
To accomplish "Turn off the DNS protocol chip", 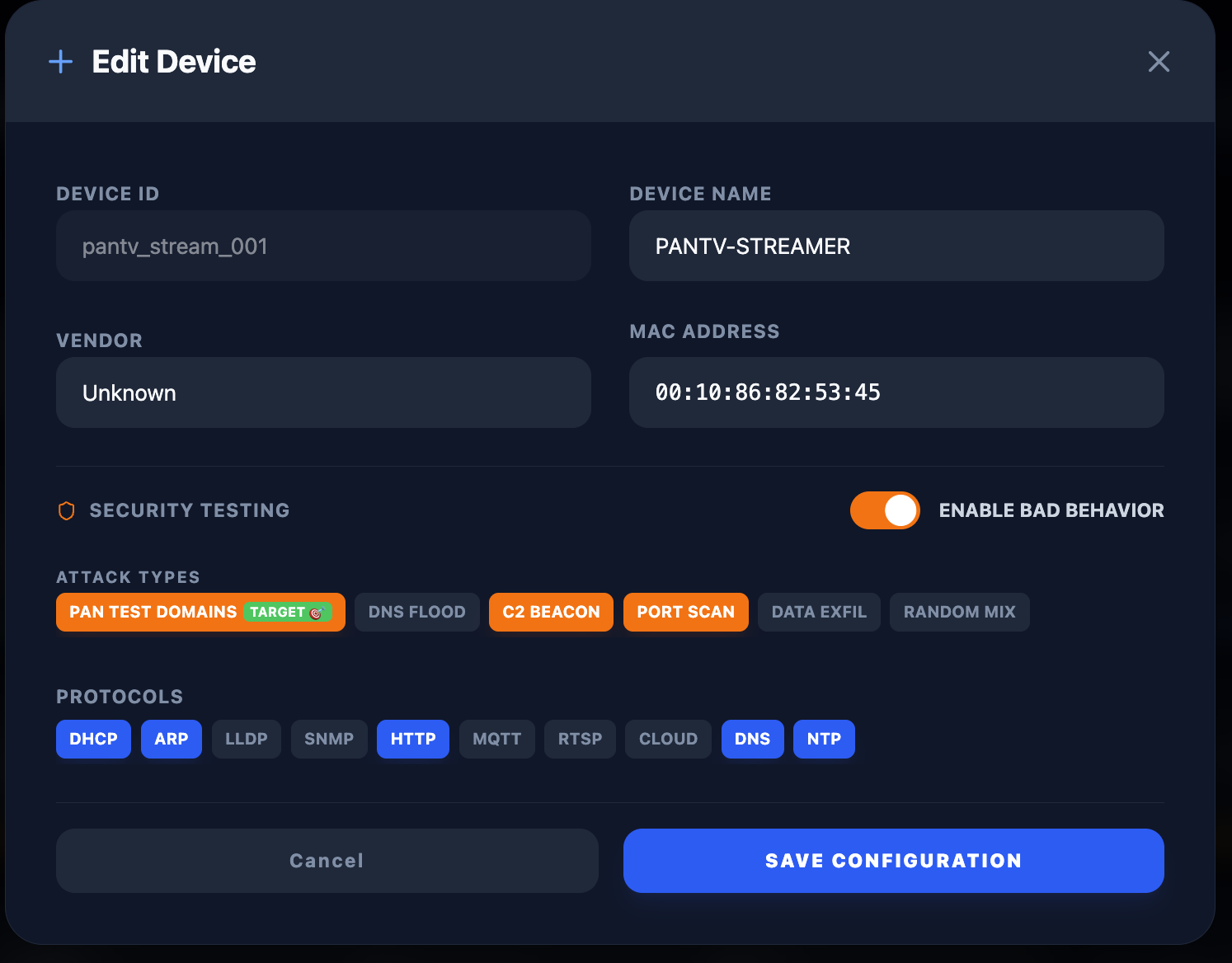I will 752,739.
